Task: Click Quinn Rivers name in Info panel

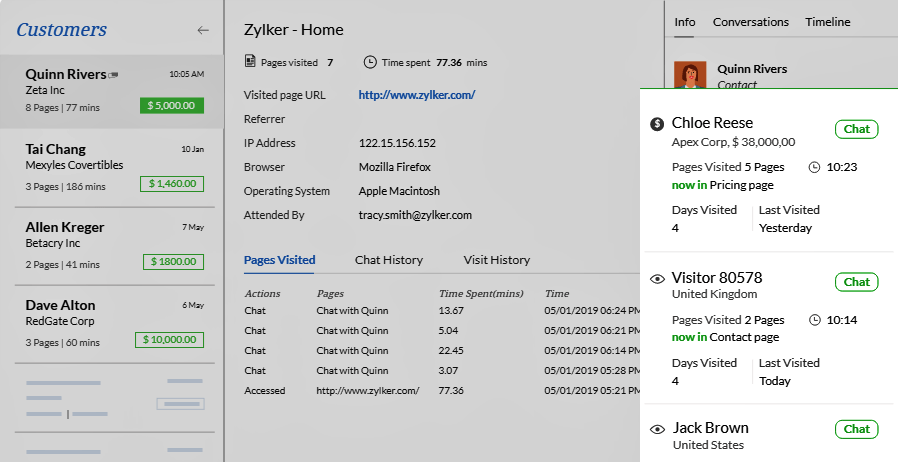Action: [752, 69]
